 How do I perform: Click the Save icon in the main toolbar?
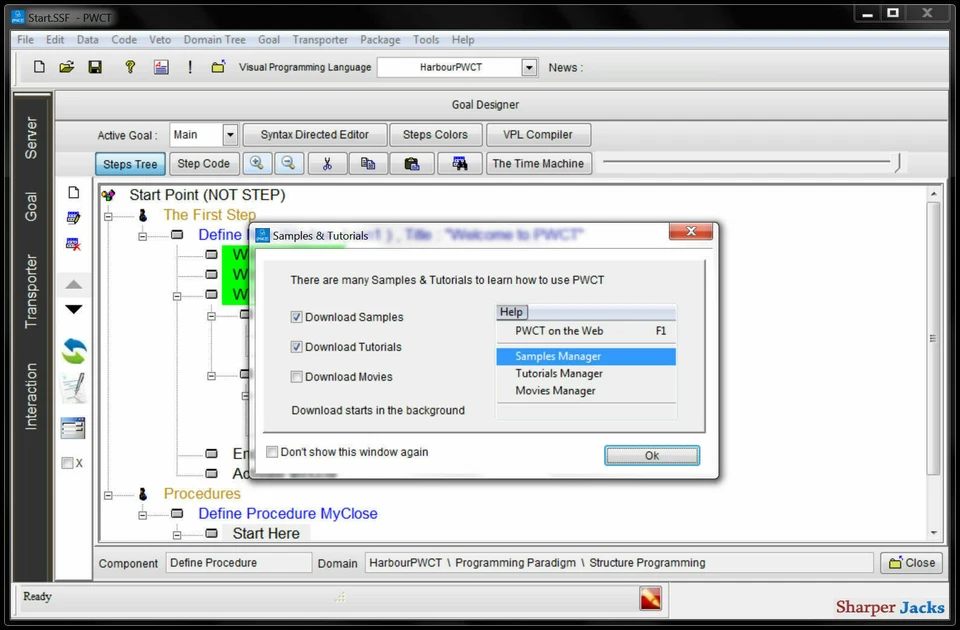(x=93, y=66)
